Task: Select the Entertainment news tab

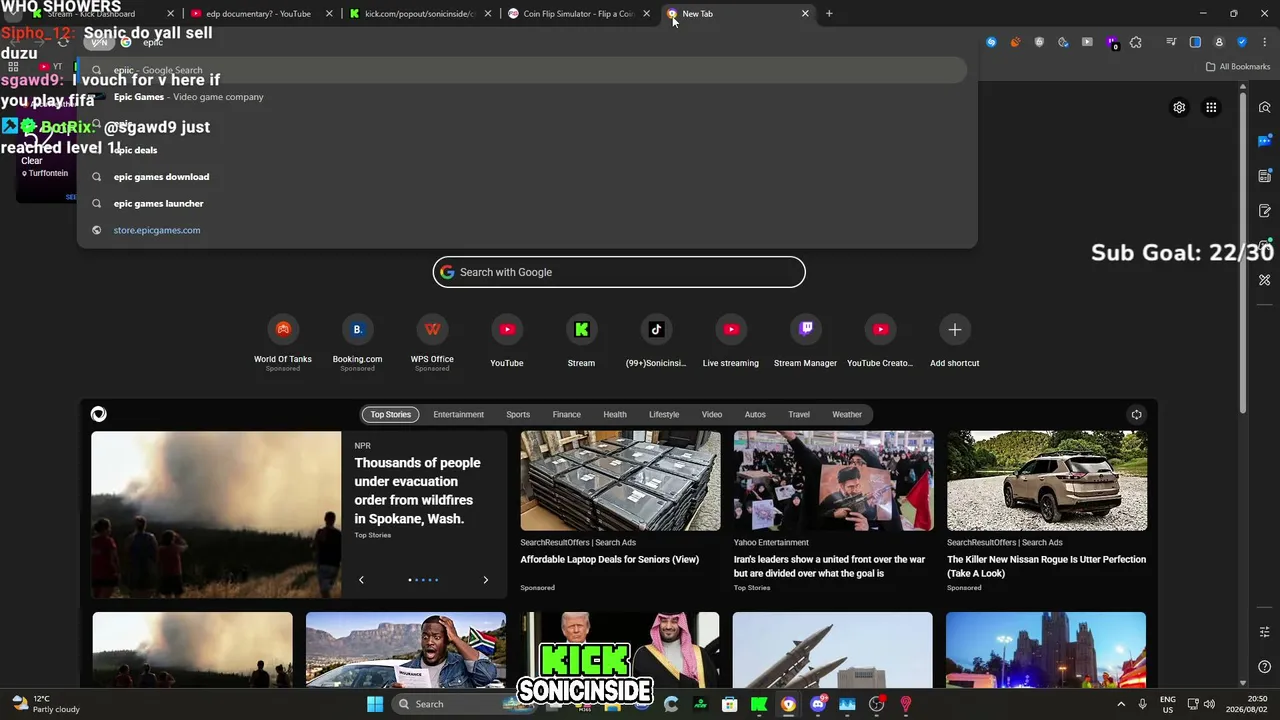Action: [458, 414]
